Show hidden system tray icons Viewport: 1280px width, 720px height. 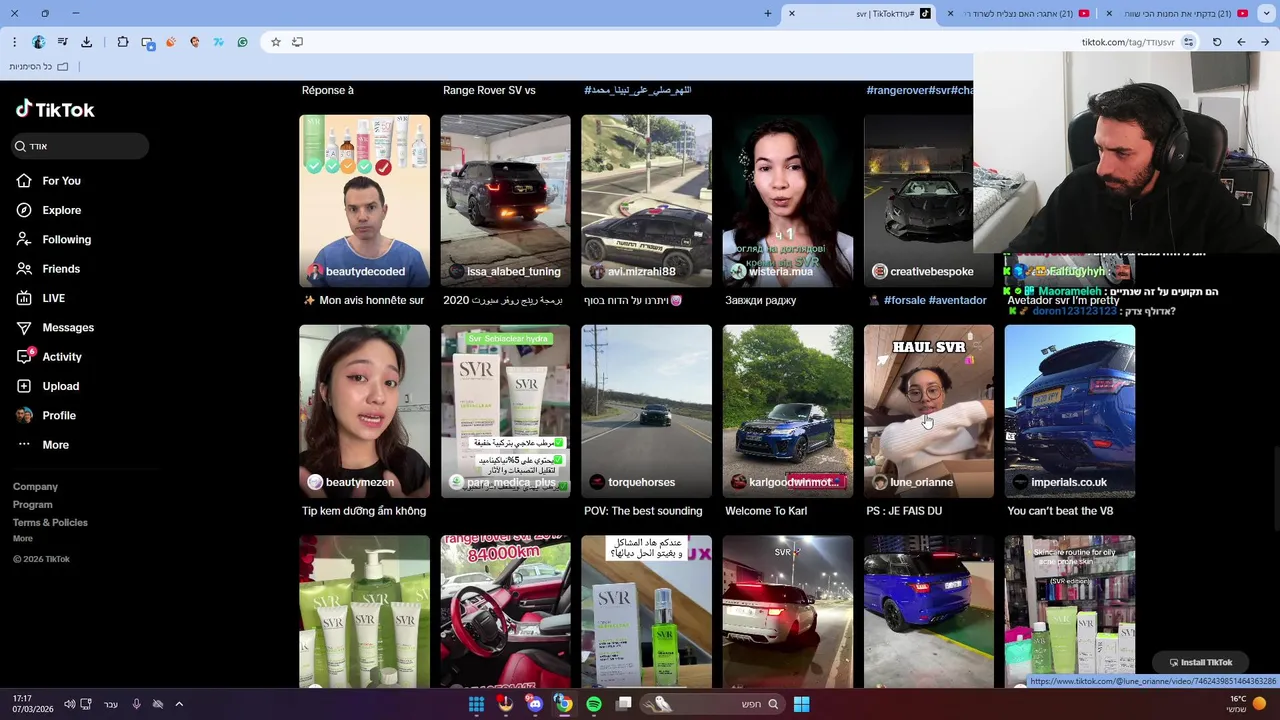point(179,704)
